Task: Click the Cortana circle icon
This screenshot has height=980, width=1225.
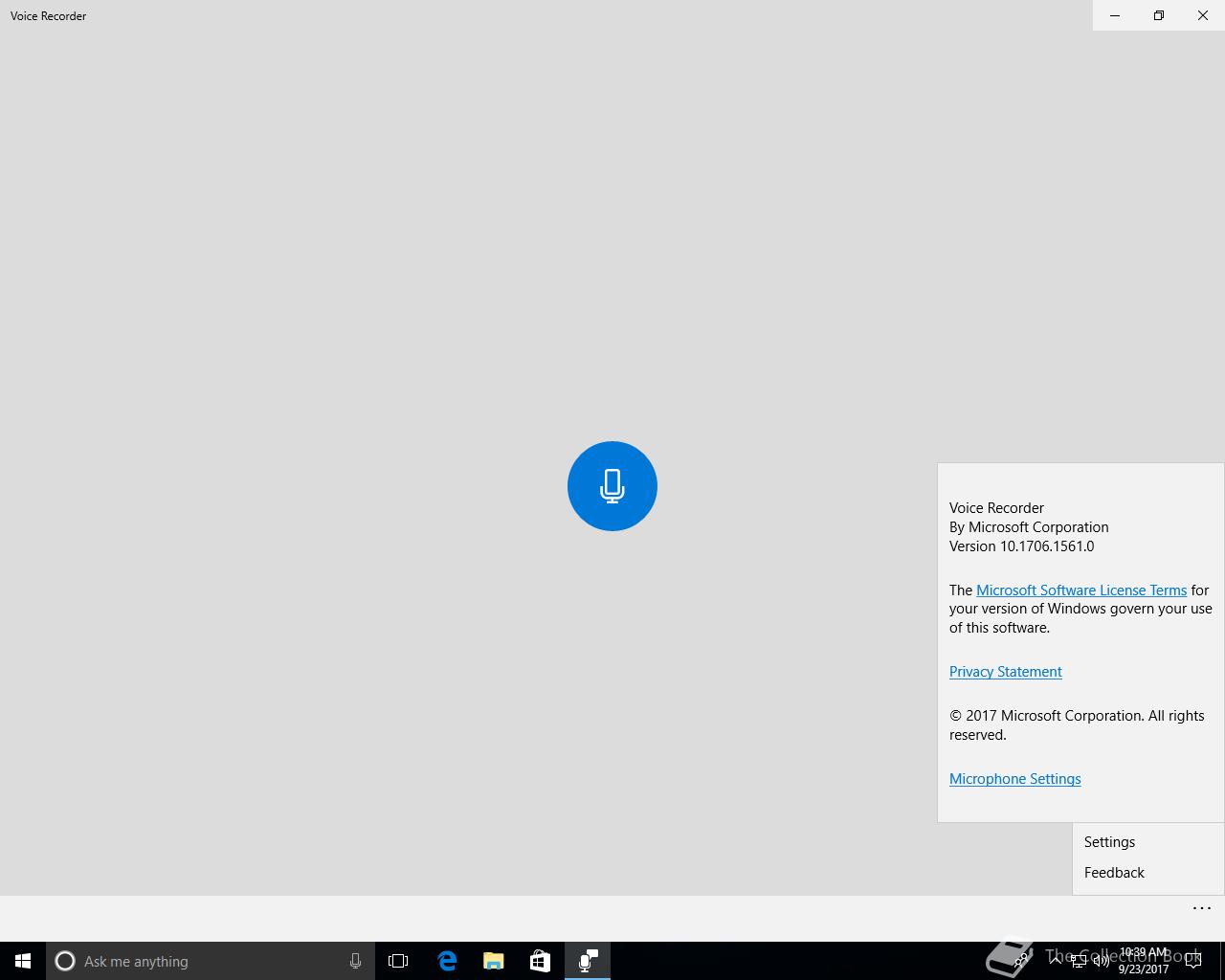Action: coord(65,961)
